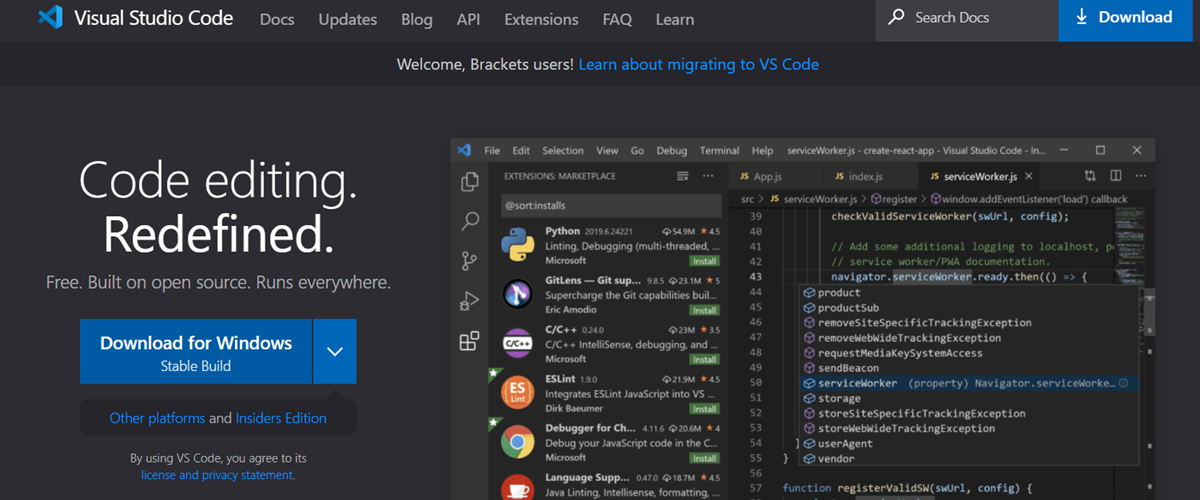This screenshot has width=1200, height=500.
Task: Click the Python extension logo
Action: pos(517,245)
